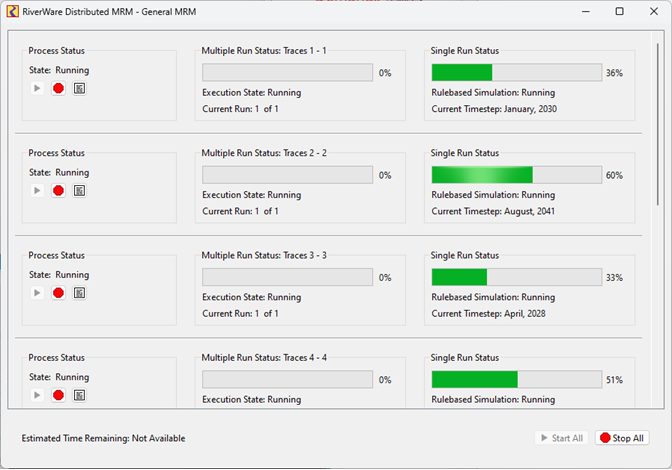Click the RiverWare icon in title bar
672x470 pixels.
[12, 11]
